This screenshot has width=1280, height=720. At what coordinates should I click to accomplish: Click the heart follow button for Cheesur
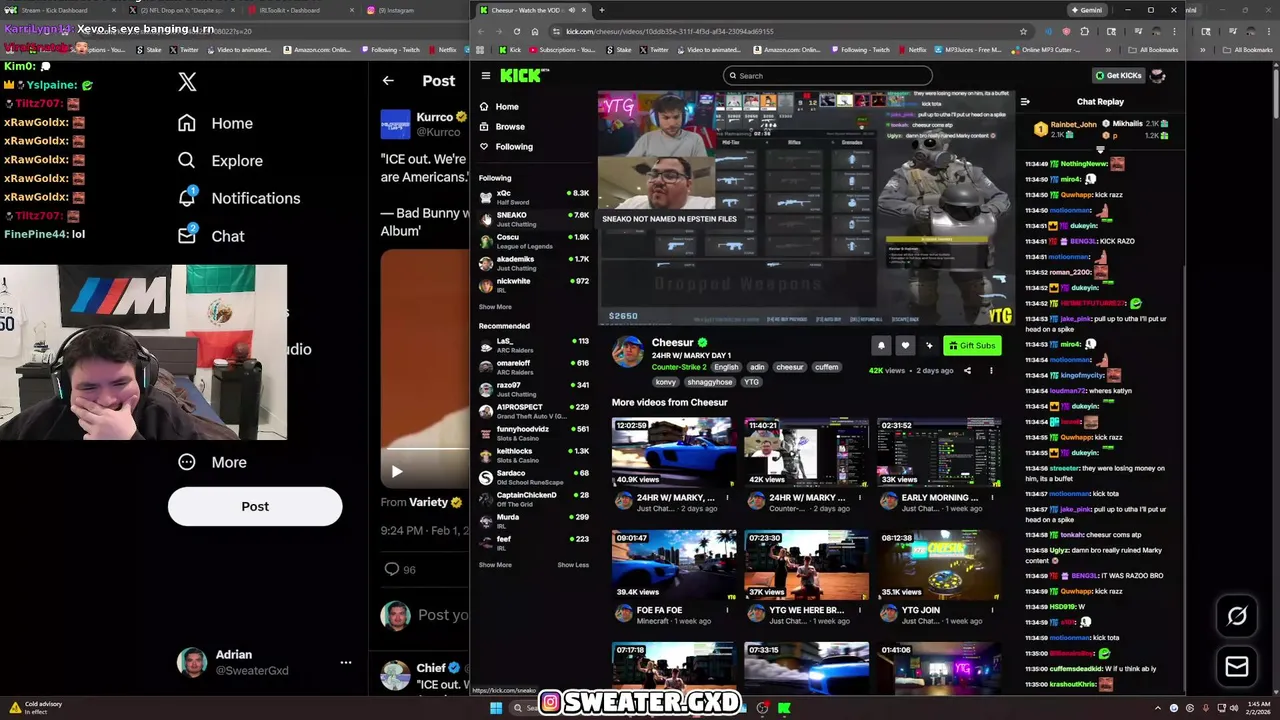905,345
